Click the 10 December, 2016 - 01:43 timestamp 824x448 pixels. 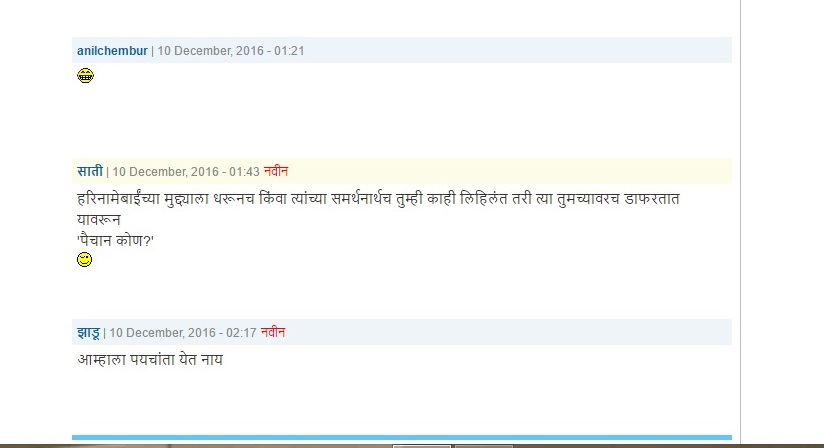[186, 172]
